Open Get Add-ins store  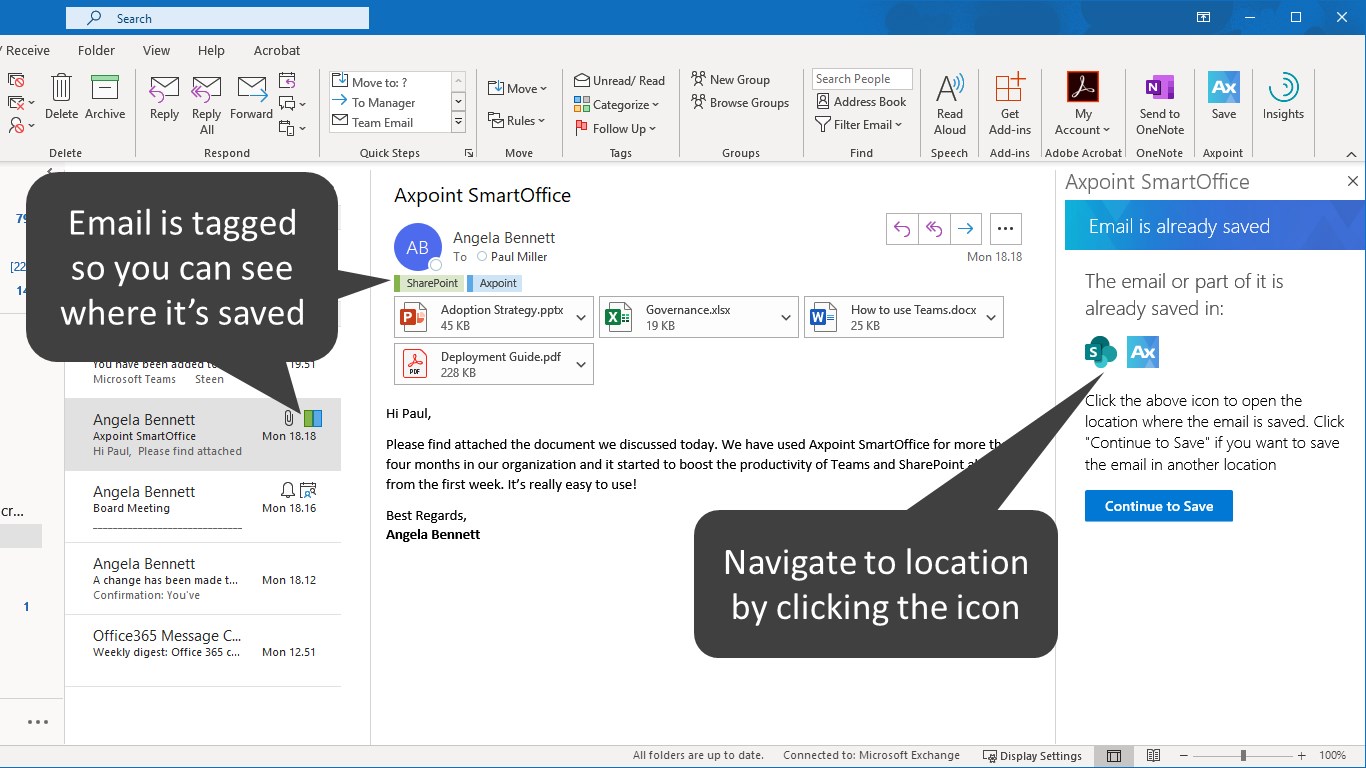1010,104
